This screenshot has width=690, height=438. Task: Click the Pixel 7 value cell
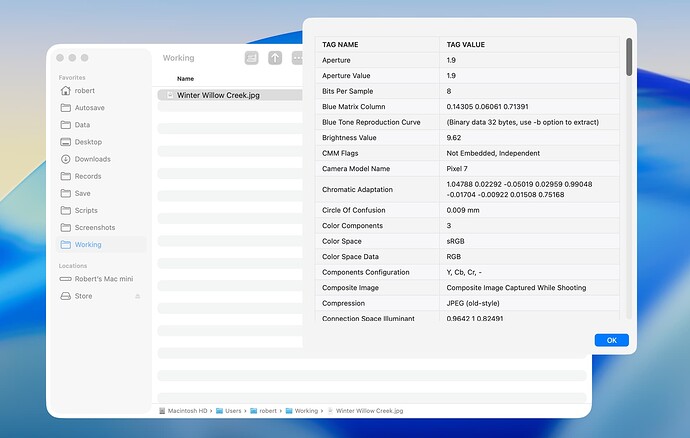[529, 169]
